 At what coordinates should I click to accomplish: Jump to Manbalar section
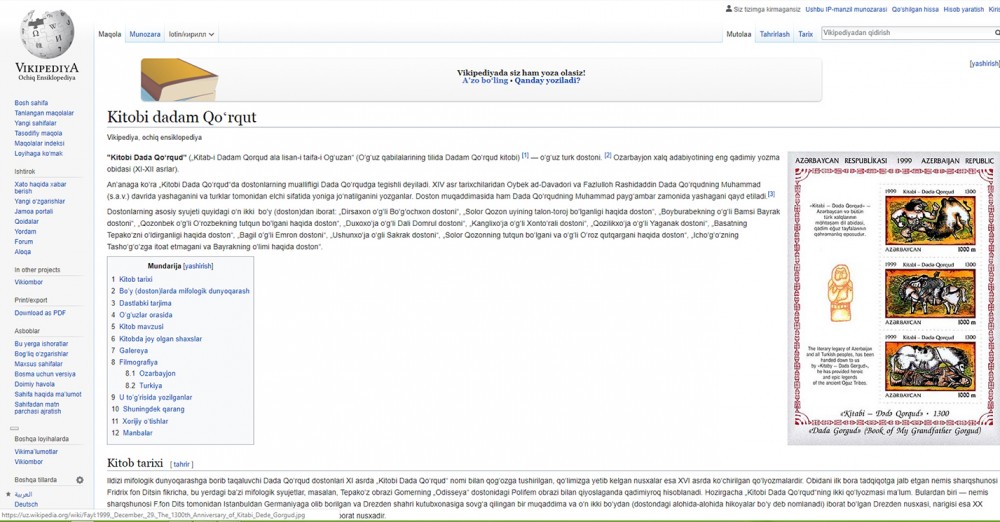pos(138,433)
